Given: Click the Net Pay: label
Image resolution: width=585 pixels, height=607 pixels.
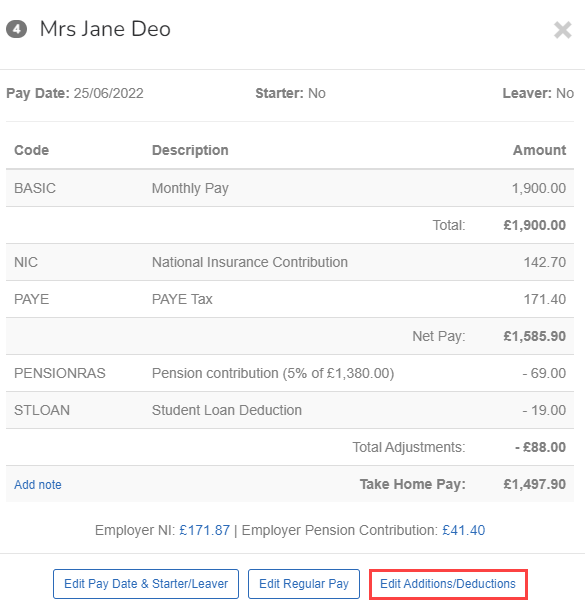Looking at the screenshot, I should 439,336.
